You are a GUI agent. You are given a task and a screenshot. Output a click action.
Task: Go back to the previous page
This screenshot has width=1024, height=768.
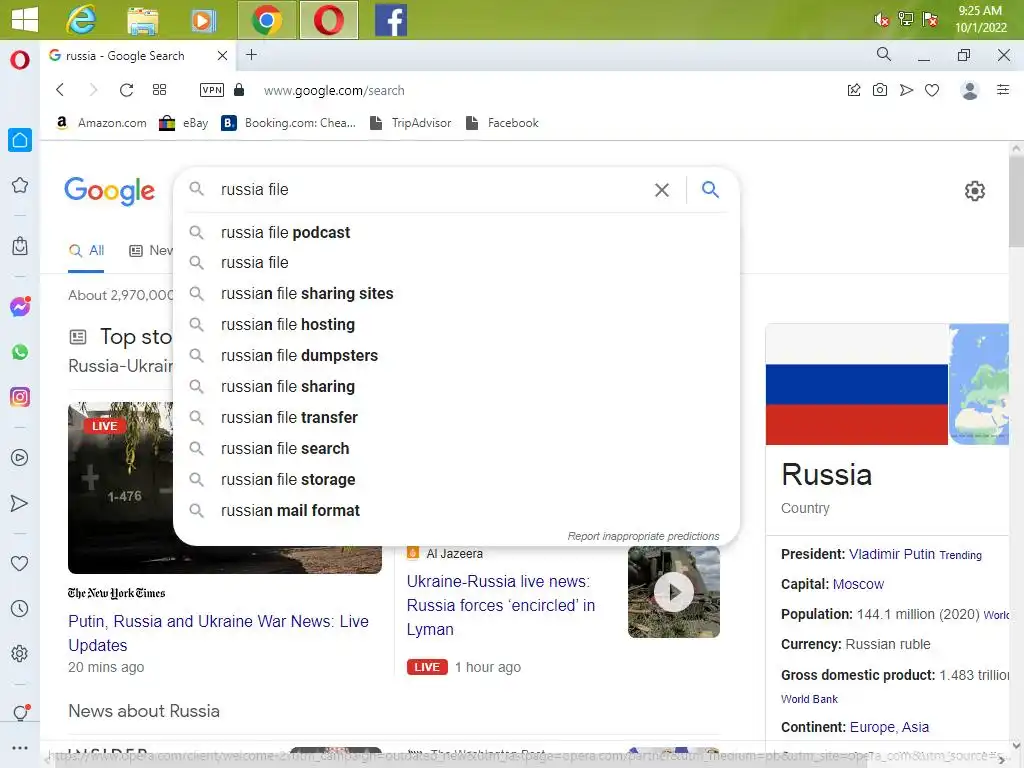point(60,89)
